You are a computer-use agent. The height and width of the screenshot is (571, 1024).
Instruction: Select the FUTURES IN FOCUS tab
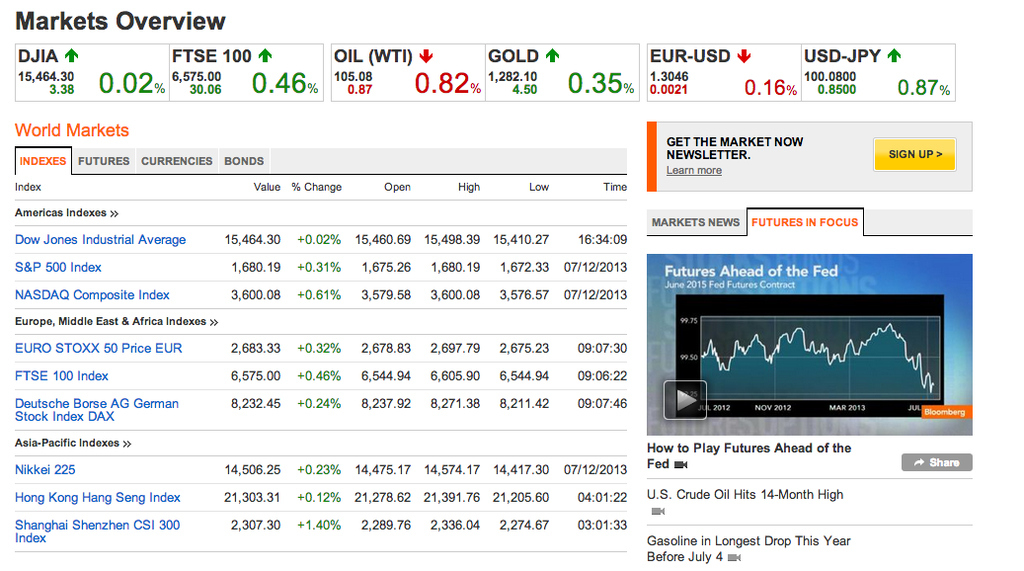(x=805, y=223)
